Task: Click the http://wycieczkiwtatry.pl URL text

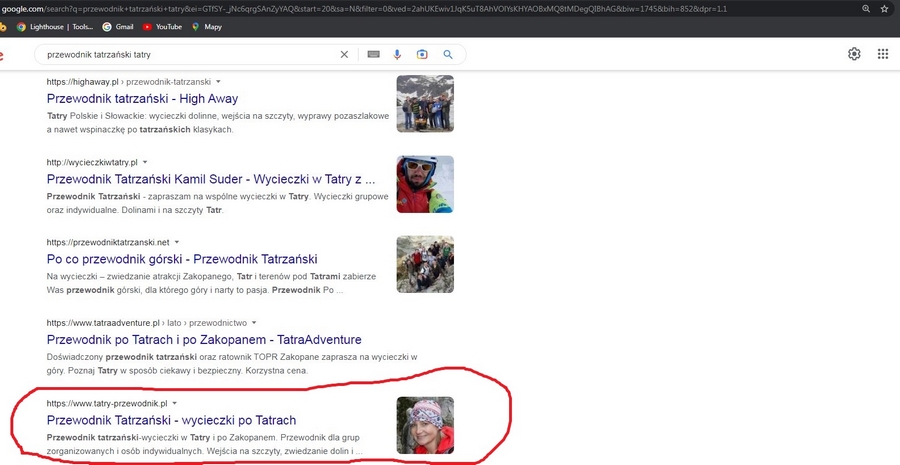Action: [x=92, y=162]
